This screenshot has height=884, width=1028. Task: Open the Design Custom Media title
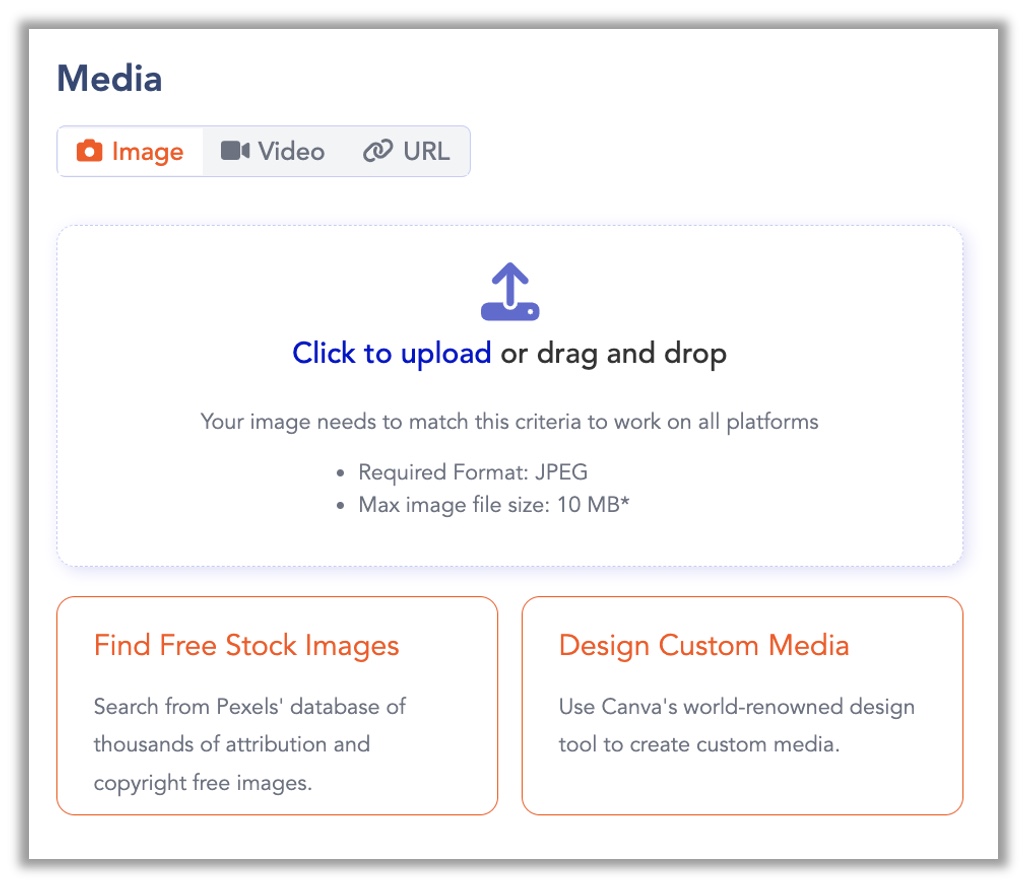[x=703, y=645]
